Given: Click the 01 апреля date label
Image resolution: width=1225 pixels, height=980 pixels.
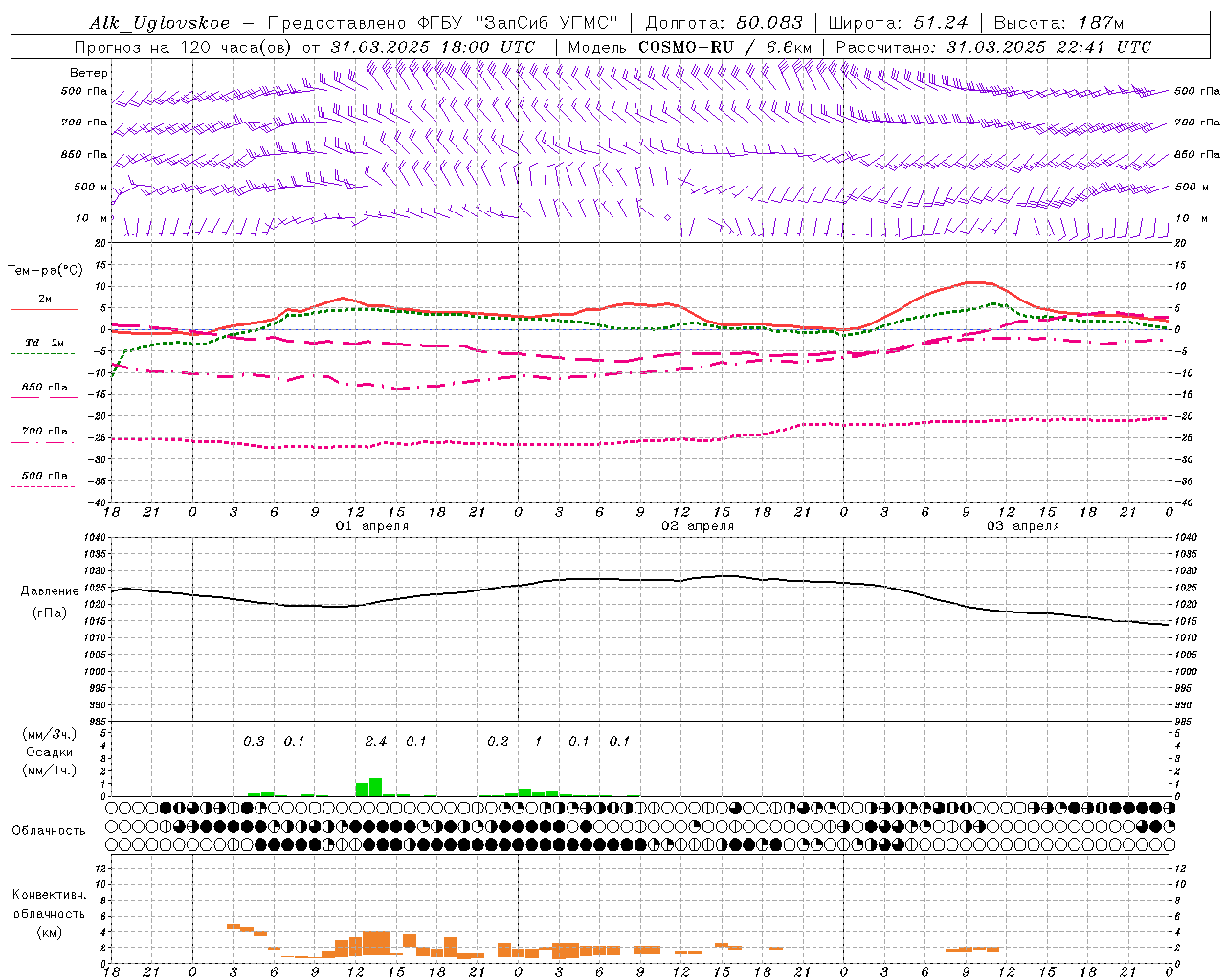Looking at the screenshot, I should pyautogui.click(x=371, y=526).
